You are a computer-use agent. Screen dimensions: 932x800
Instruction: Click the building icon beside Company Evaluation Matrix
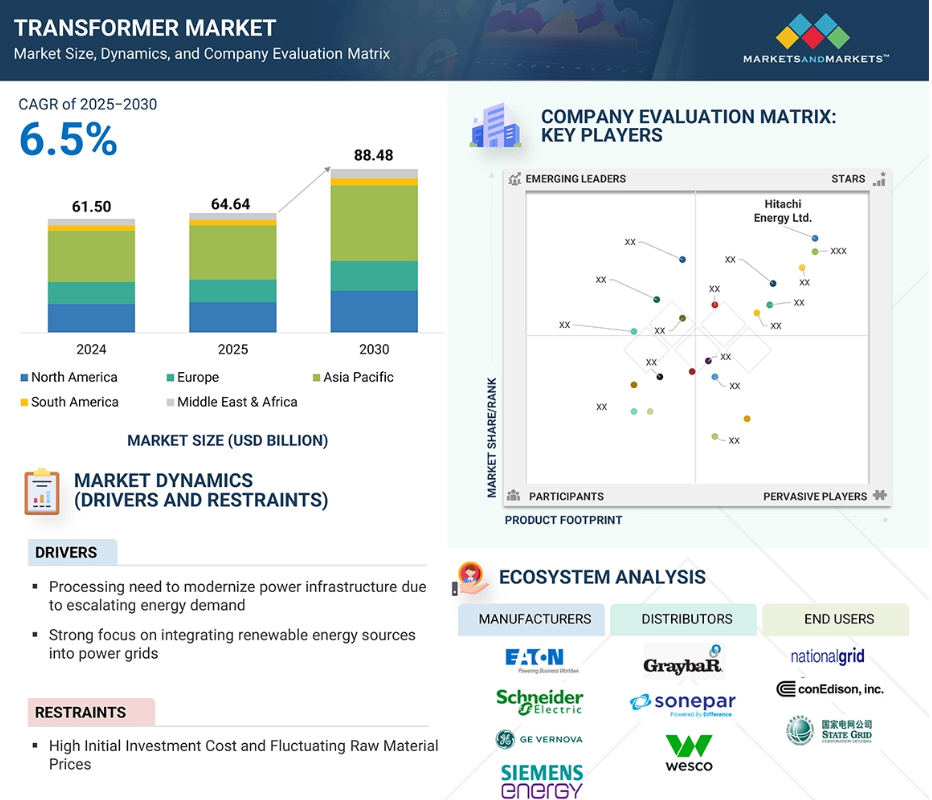[495, 125]
